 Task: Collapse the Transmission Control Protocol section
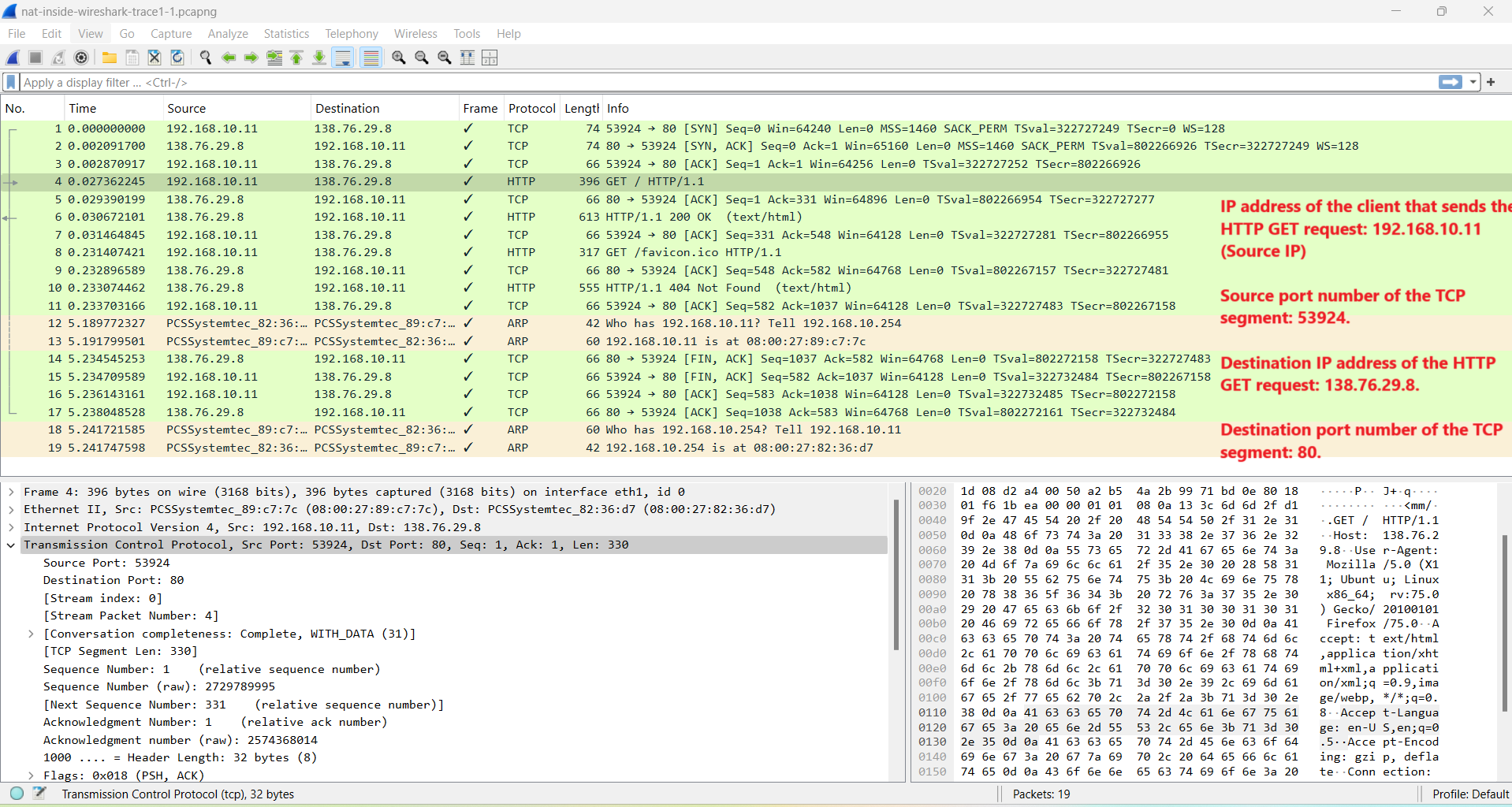pyautogui.click(x=11, y=545)
